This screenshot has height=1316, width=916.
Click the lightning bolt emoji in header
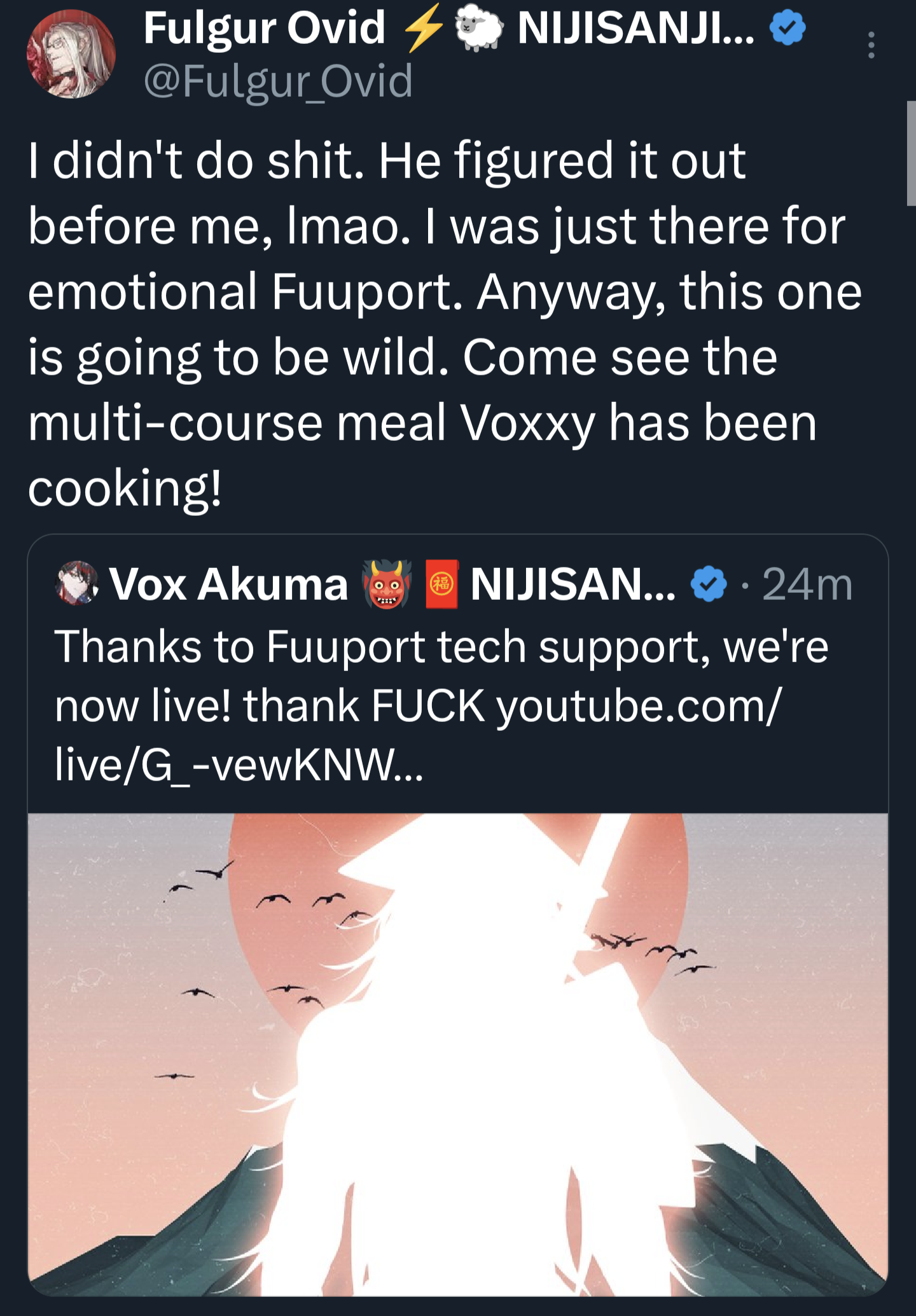(x=424, y=29)
